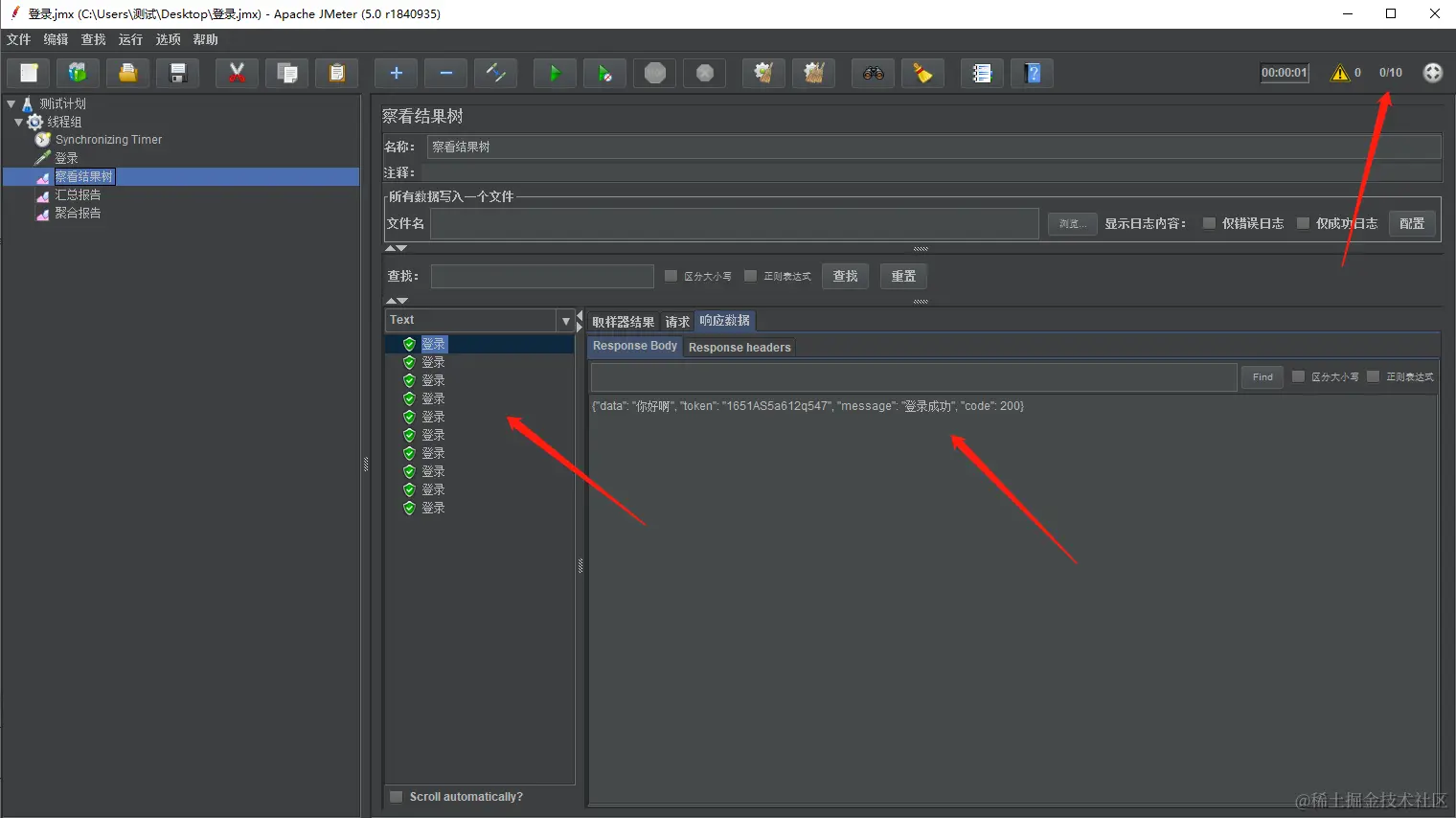Click the remote engines icon at toolbar end

[x=1433, y=73]
